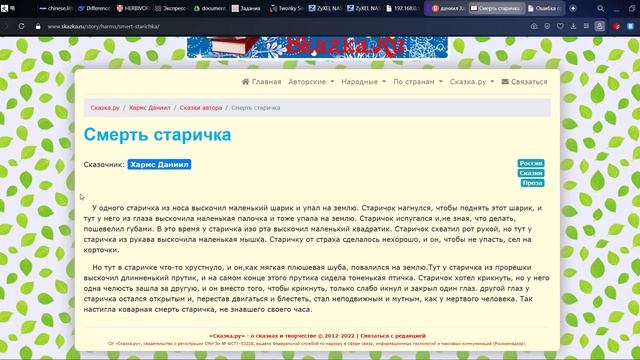Click the user account icon in toolbar
Screen dimensions: 640x360
point(599,26)
